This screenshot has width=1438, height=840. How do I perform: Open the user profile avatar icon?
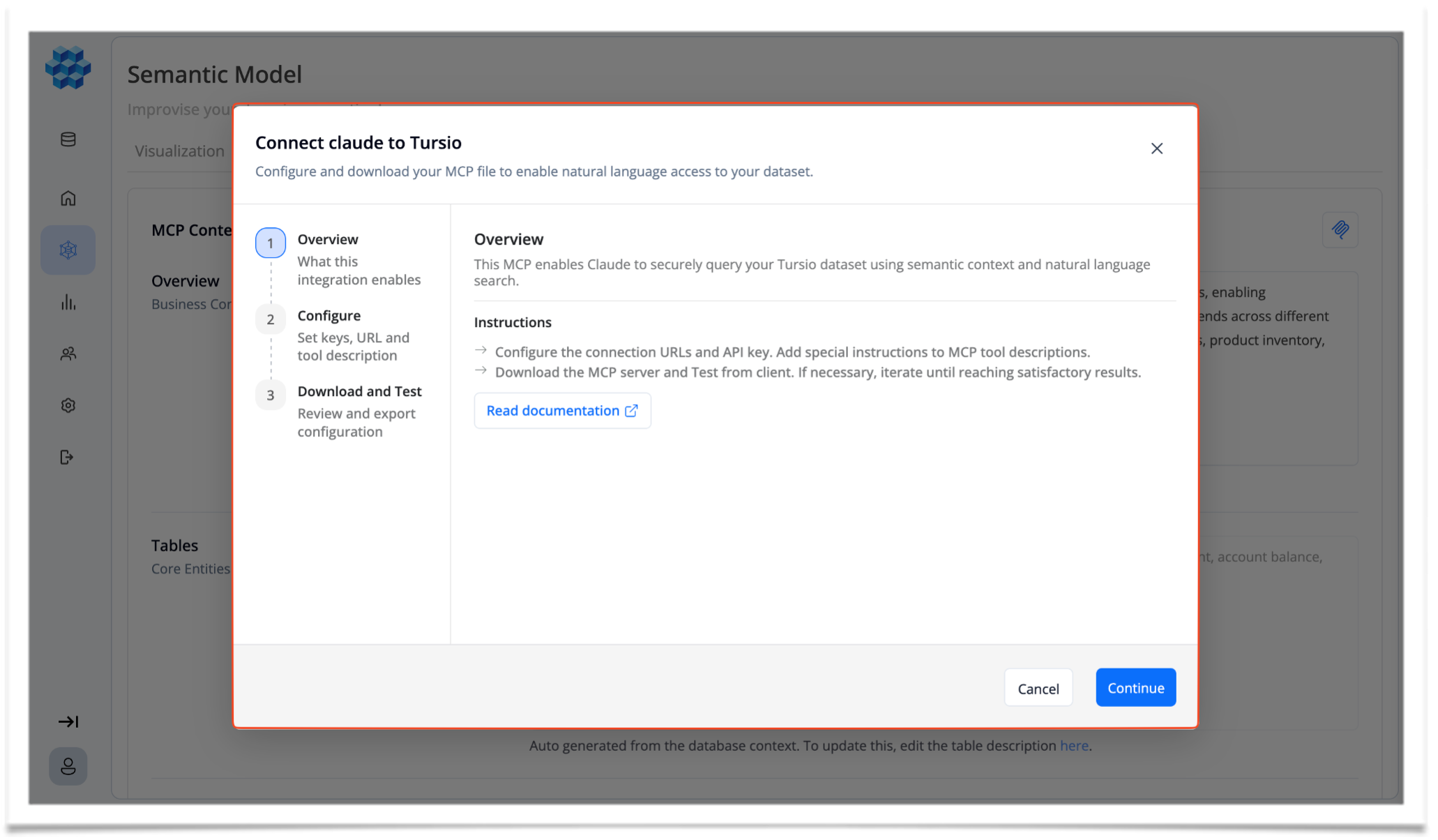pyautogui.click(x=68, y=767)
